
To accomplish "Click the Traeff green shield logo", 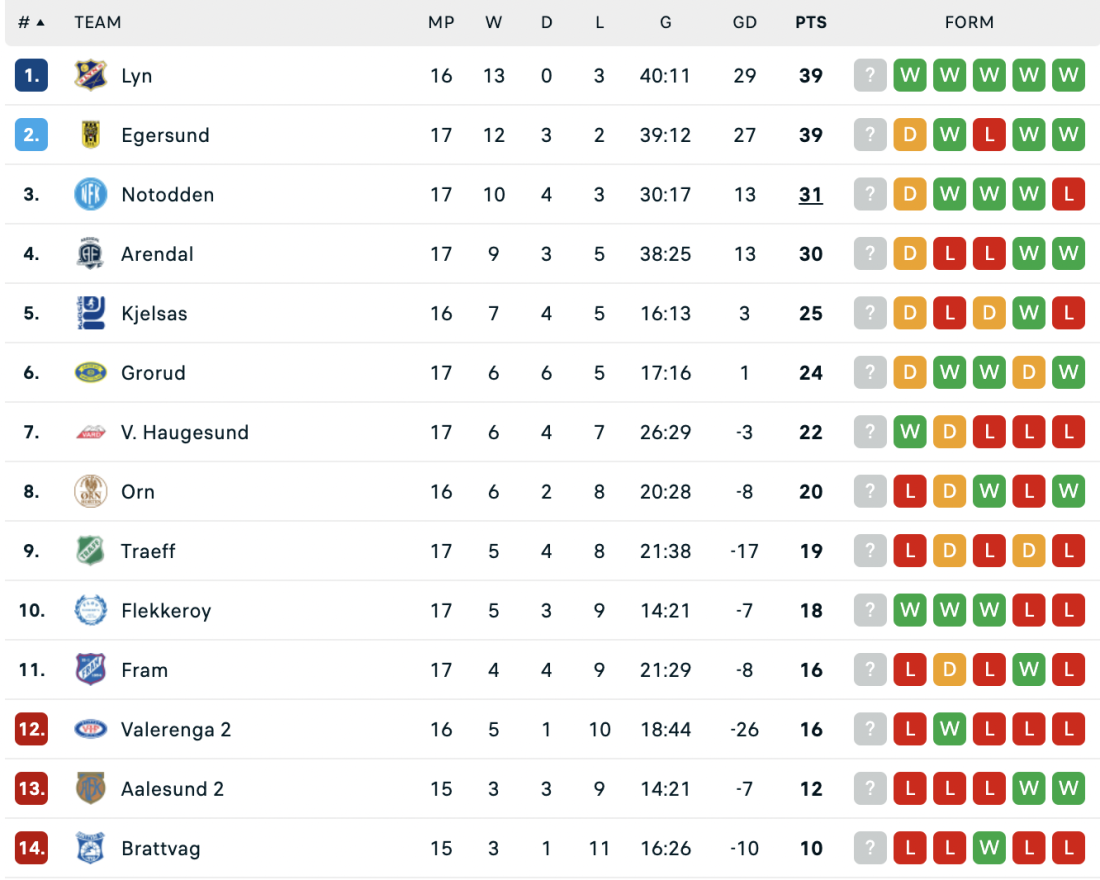I will pos(91,551).
